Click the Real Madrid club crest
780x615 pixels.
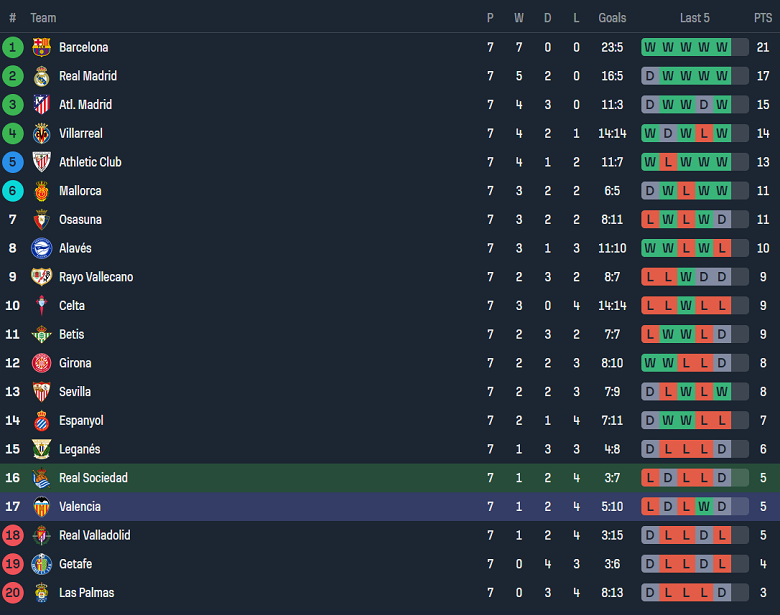coord(41,76)
